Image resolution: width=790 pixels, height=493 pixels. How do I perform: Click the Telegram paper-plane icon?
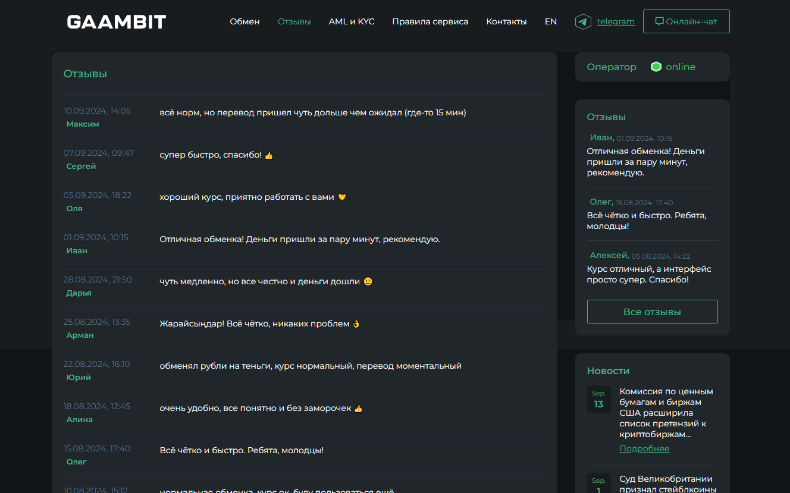coord(583,22)
